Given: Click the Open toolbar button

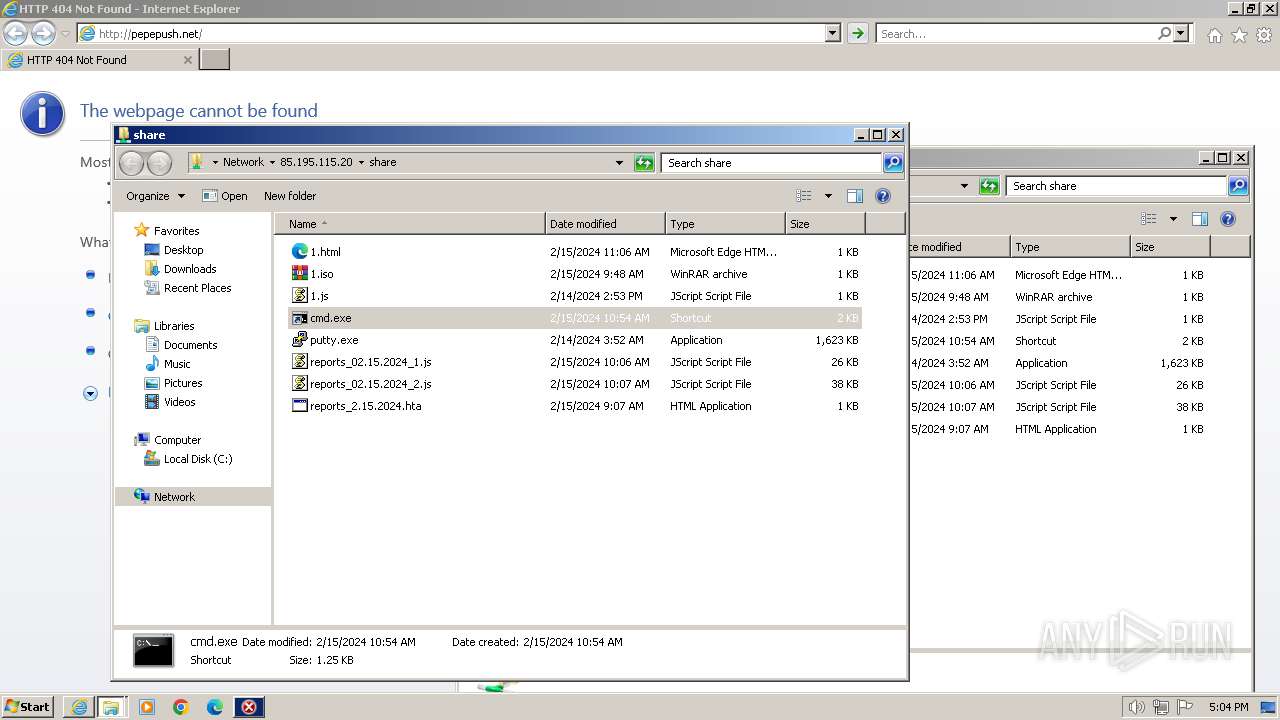Looking at the screenshot, I should coord(225,196).
